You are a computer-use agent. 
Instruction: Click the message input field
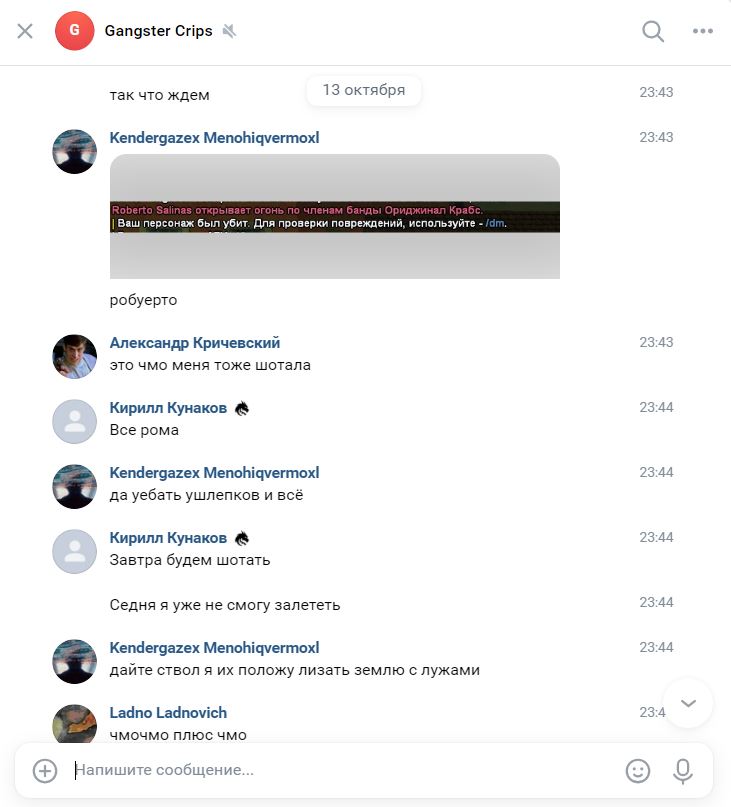(x=345, y=770)
